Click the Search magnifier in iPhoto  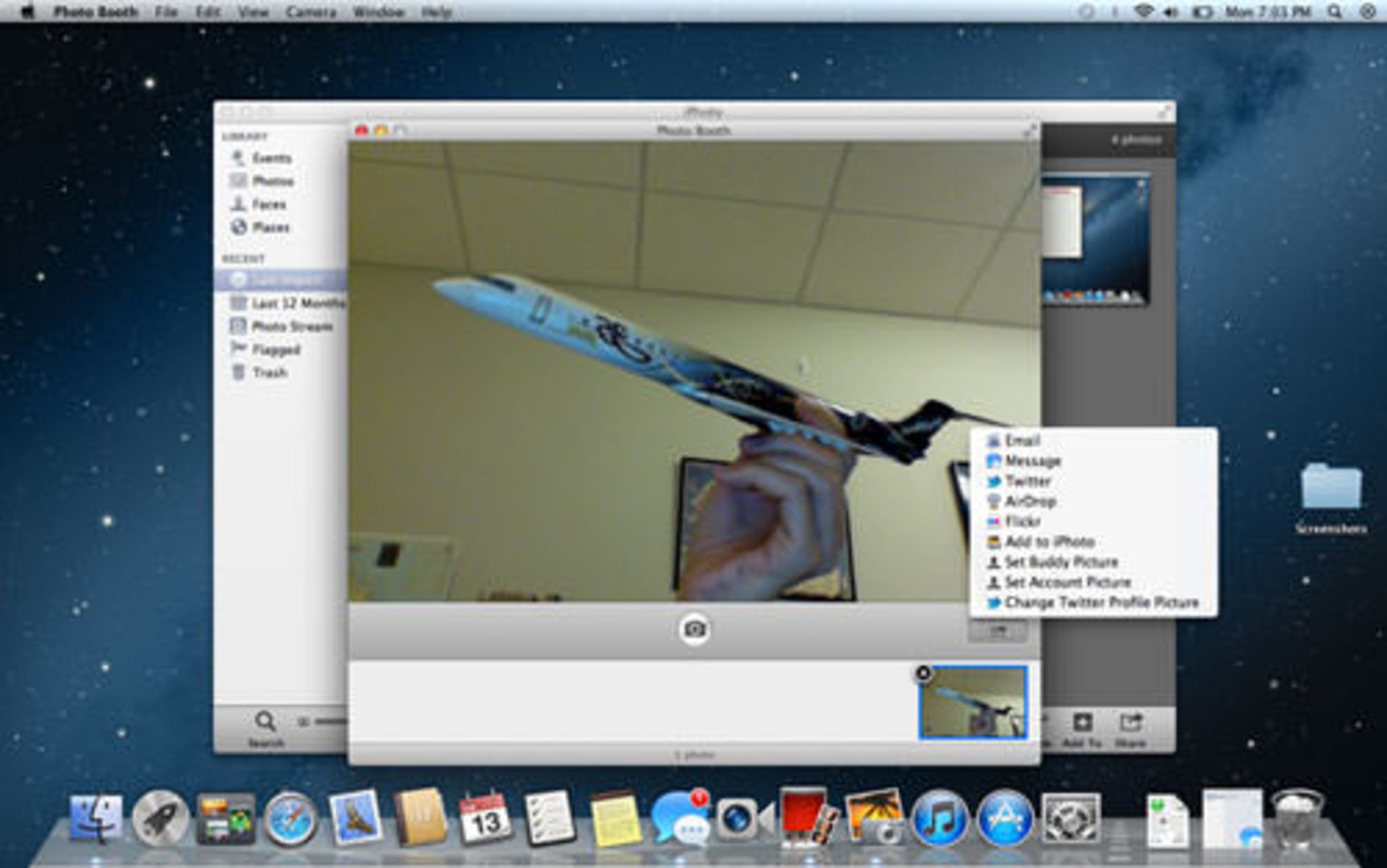266,720
